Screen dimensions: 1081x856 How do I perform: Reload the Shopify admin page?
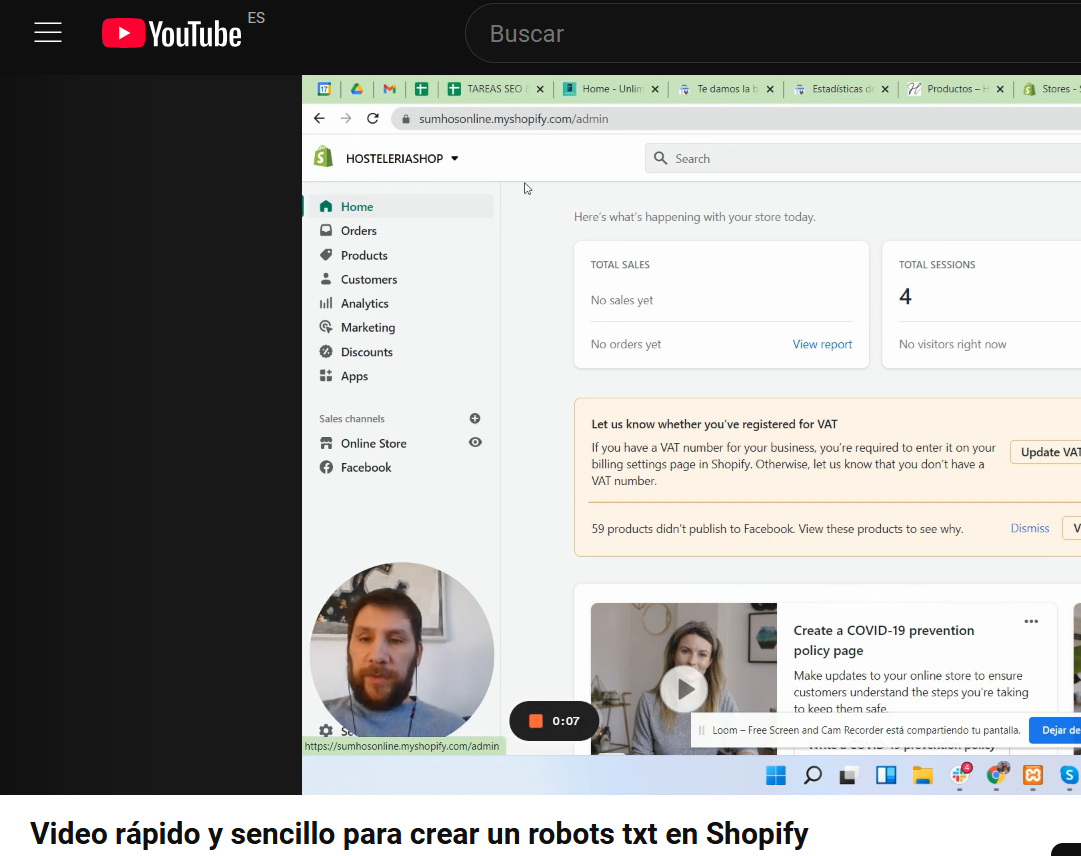point(373,119)
